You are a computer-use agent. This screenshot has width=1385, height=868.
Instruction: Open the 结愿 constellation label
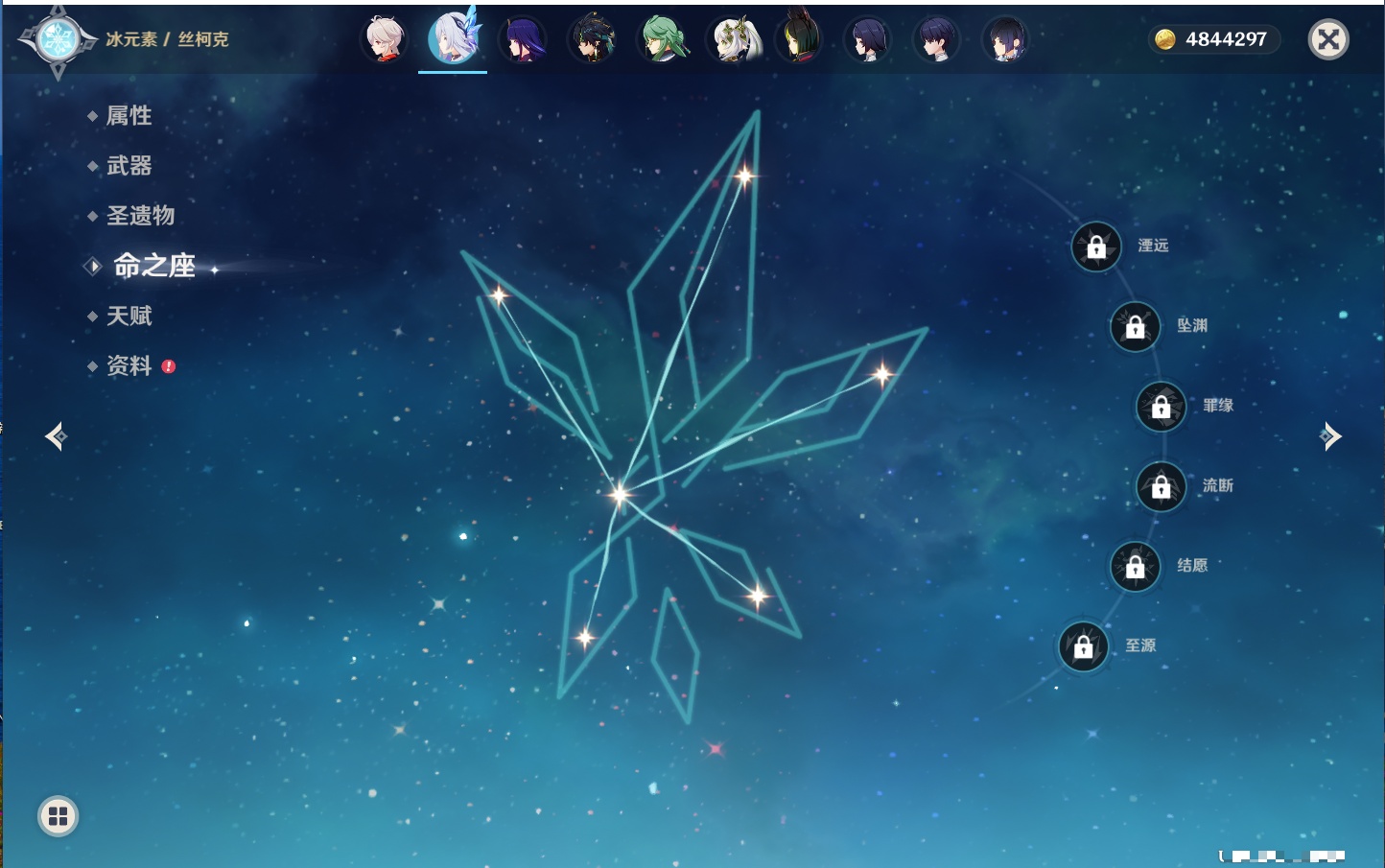tap(1192, 565)
